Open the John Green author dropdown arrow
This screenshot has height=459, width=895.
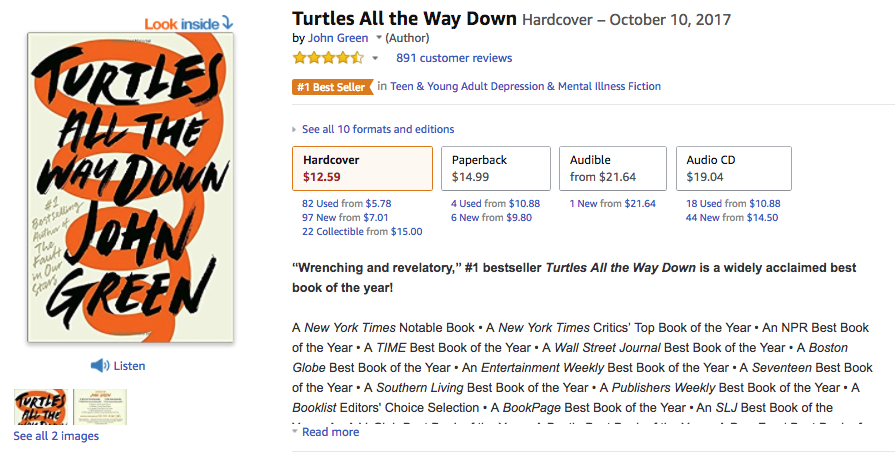(378, 39)
